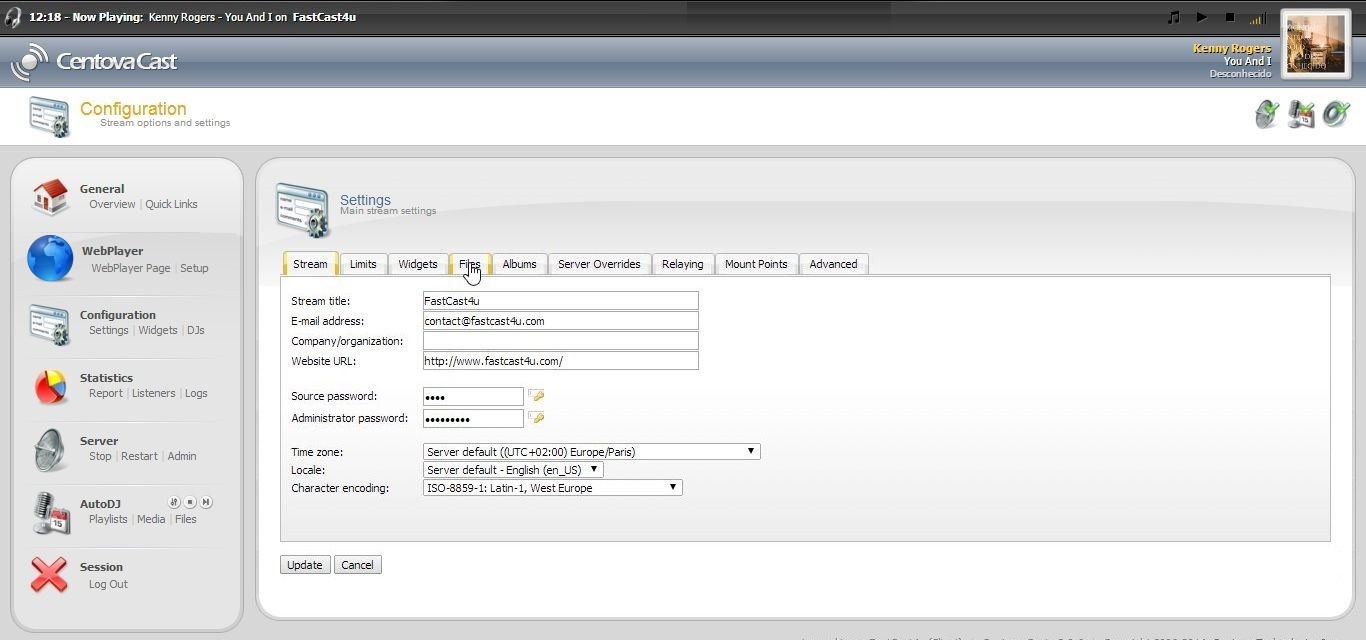
Task: Click the Administrator password field
Action: (473, 418)
